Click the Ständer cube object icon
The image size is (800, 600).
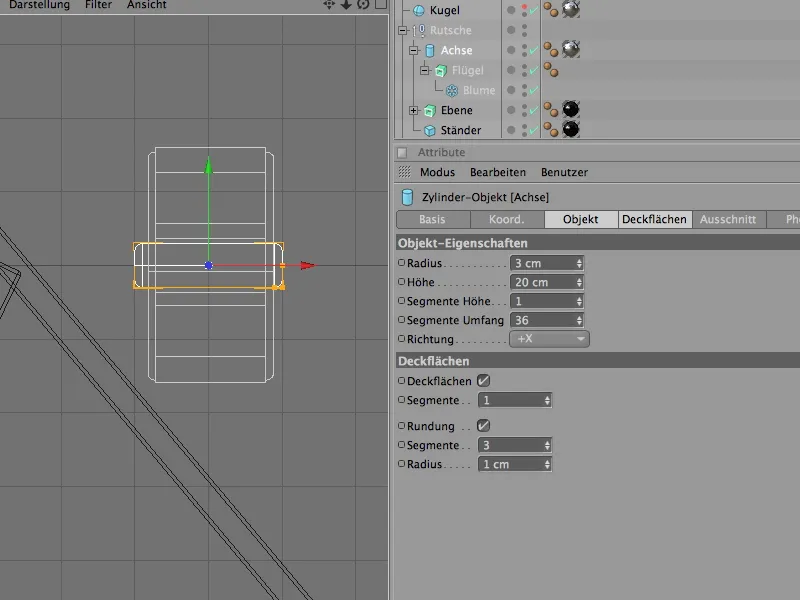[431, 130]
